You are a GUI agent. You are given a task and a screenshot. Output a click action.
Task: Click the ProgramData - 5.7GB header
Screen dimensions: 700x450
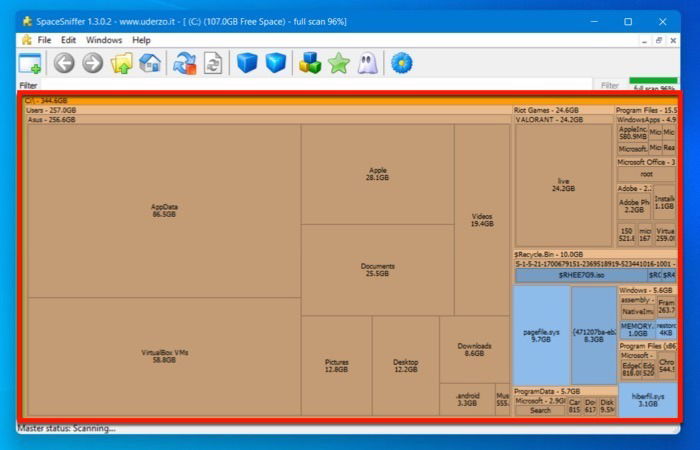(x=565, y=391)
